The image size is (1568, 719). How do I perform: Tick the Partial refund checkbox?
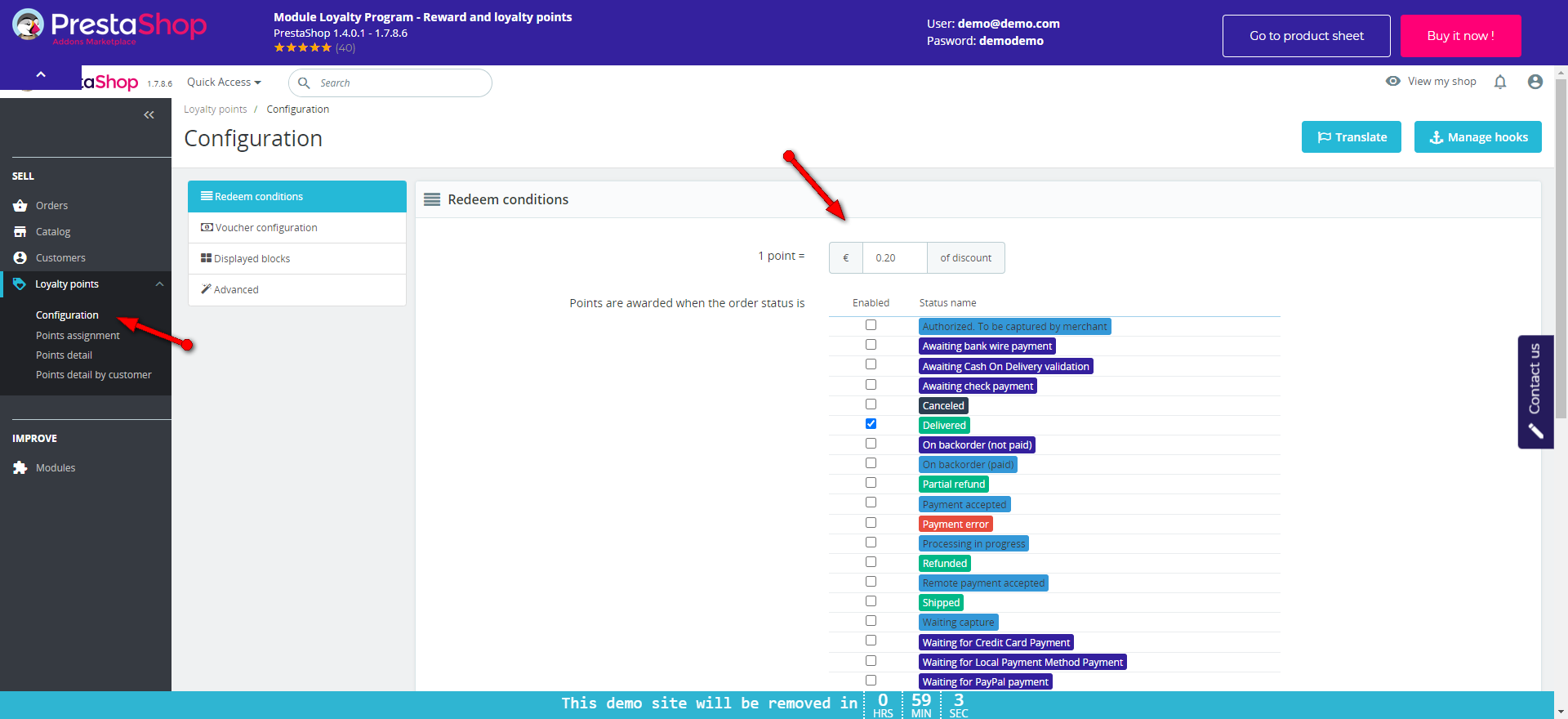tap(871, 483)
